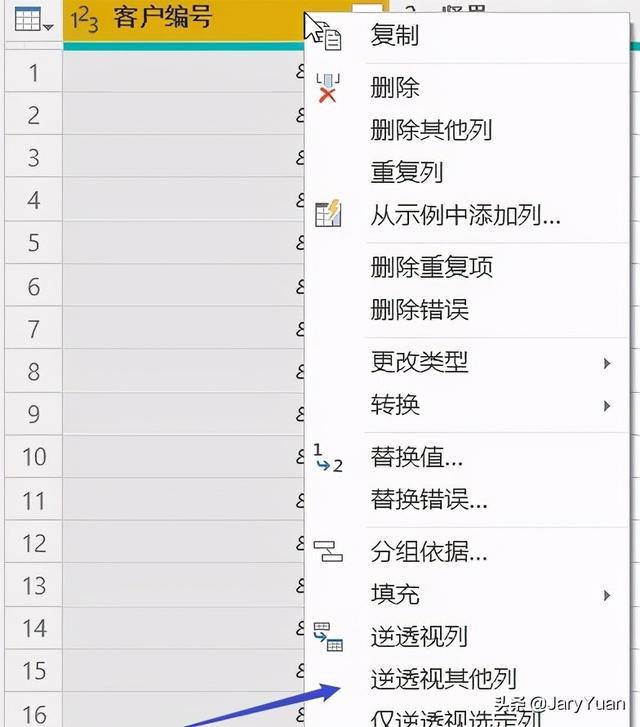Click the 123 data type icon

(x=85, y=19)
